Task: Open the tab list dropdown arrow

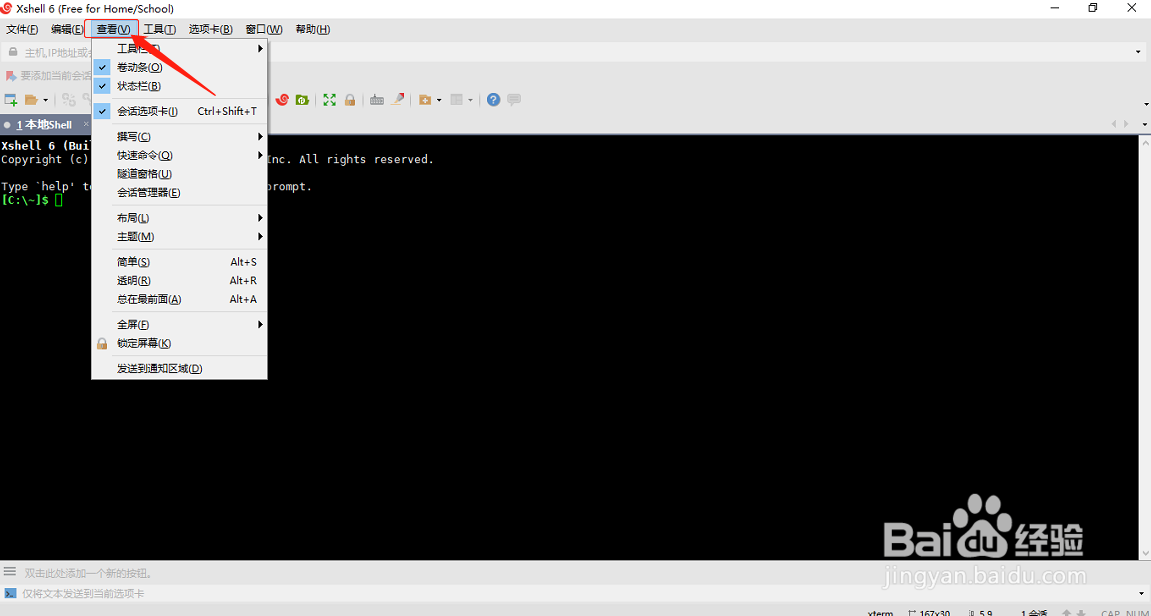Action: 1145,125
